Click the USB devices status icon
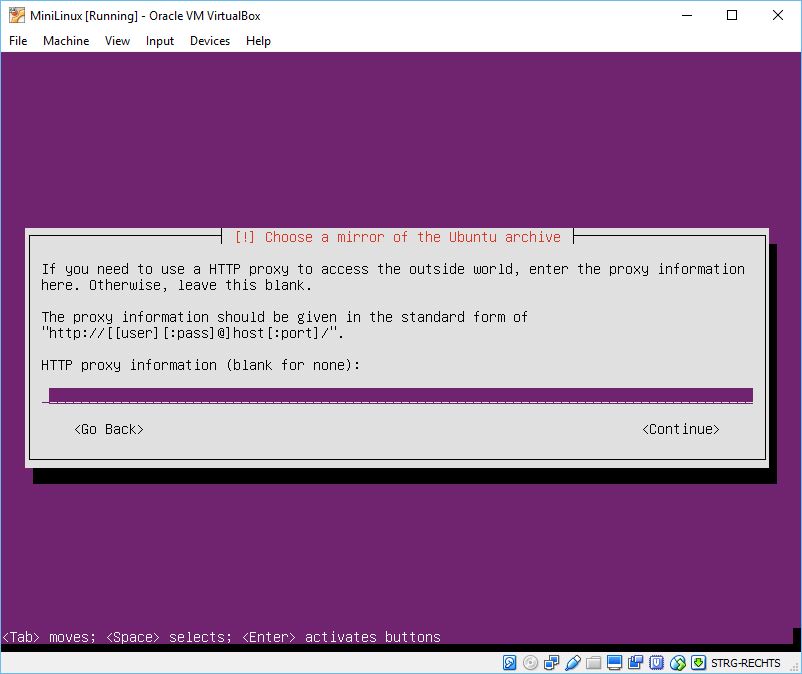This screenshot has height=674, width=802. tap(572, 663)
